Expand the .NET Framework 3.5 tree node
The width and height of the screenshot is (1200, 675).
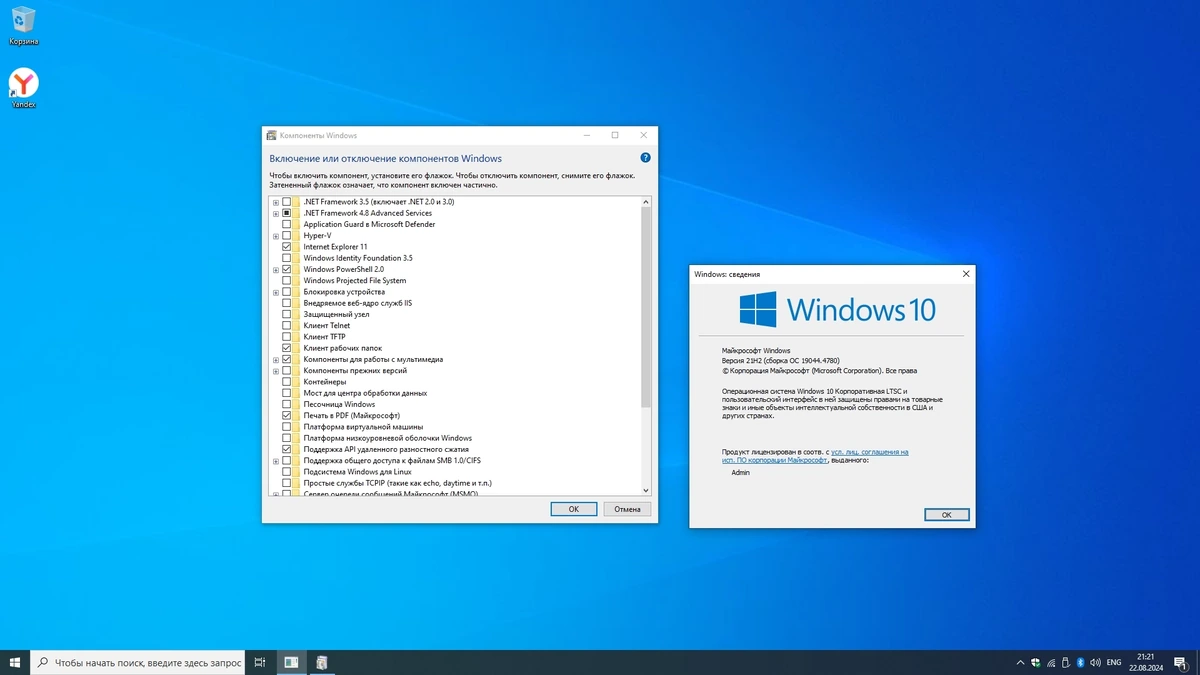point(276,202)
